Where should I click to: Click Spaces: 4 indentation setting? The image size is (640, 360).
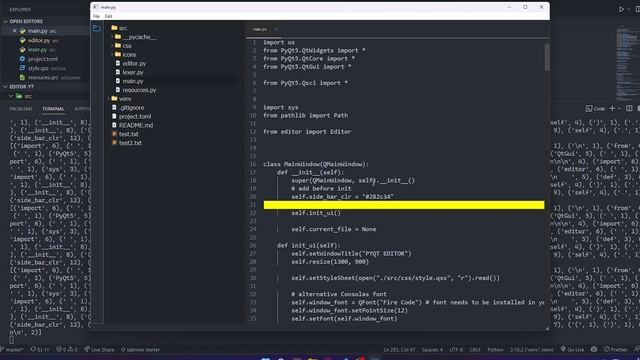click(432, 350)
